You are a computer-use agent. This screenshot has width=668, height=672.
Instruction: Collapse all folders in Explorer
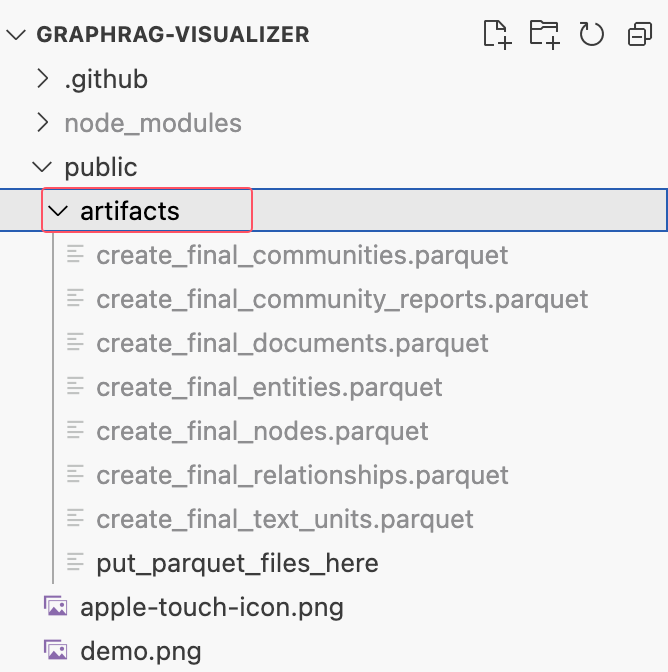(639, 34)
